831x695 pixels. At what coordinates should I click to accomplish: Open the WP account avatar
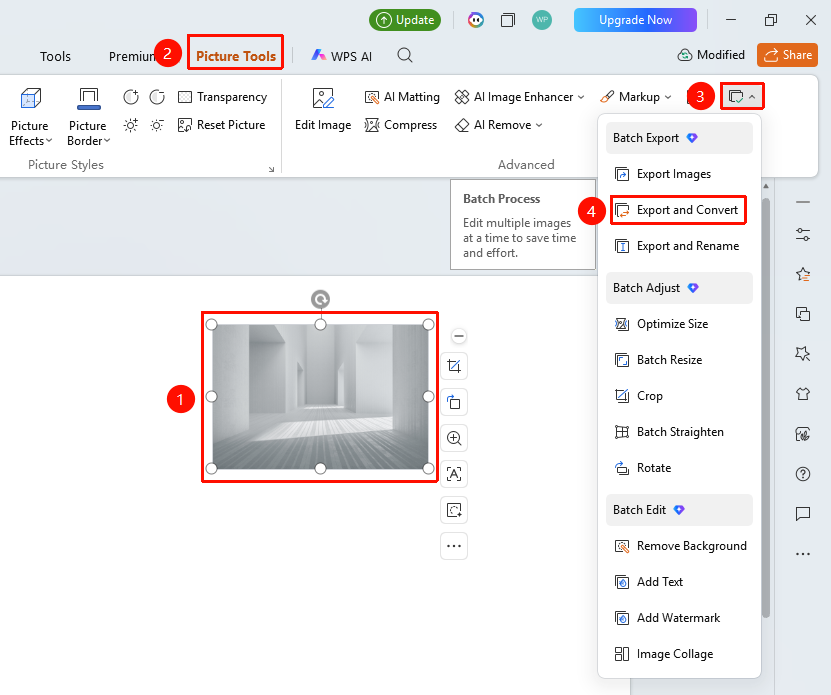tap(542, 20)
